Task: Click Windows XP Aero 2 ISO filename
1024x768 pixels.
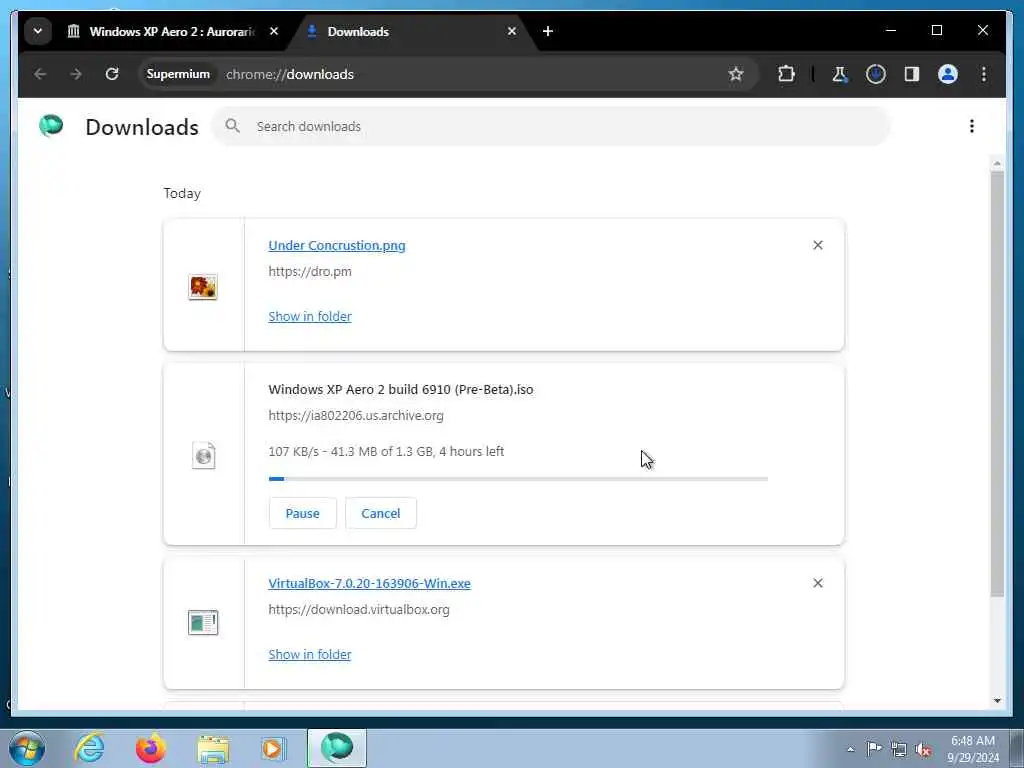Action: 401,389
